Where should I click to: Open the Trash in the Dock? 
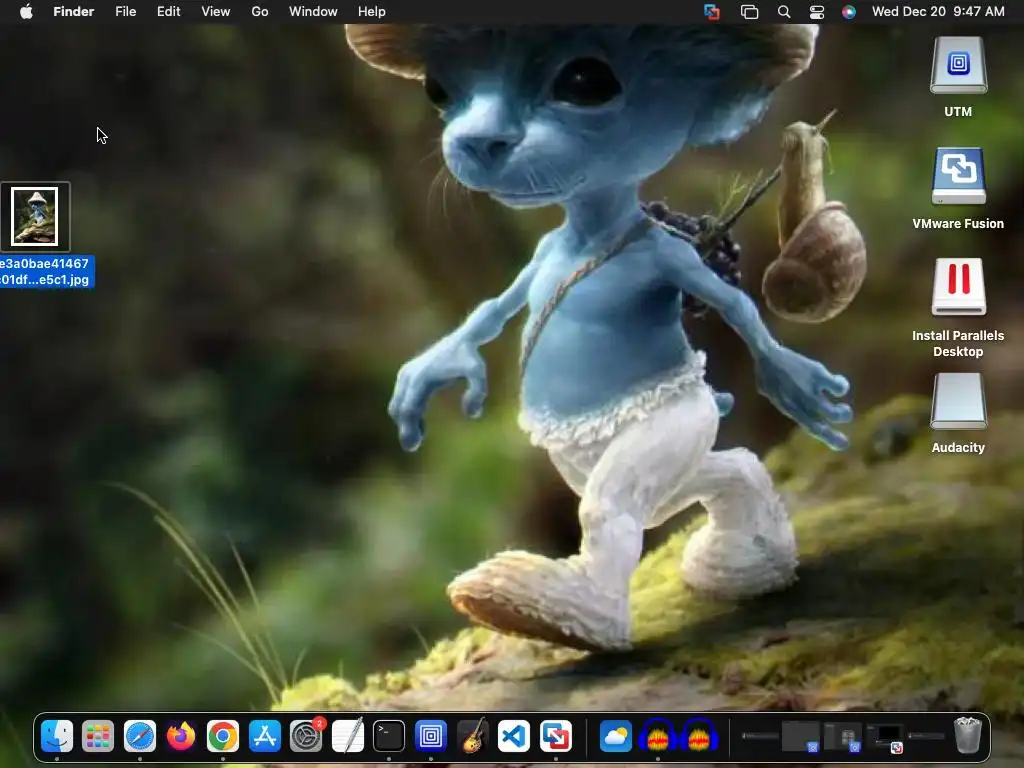(x=968, y=735)
